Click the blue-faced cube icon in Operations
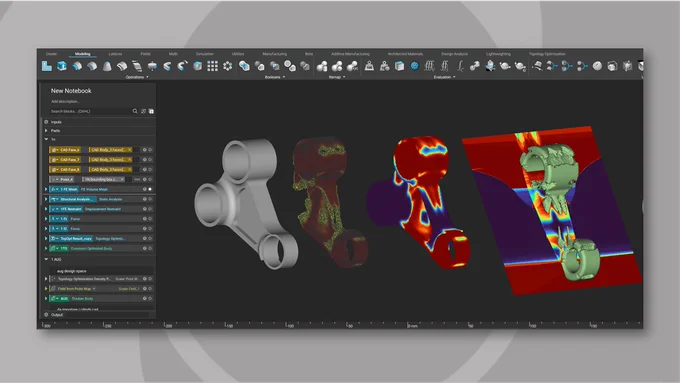 197,66
